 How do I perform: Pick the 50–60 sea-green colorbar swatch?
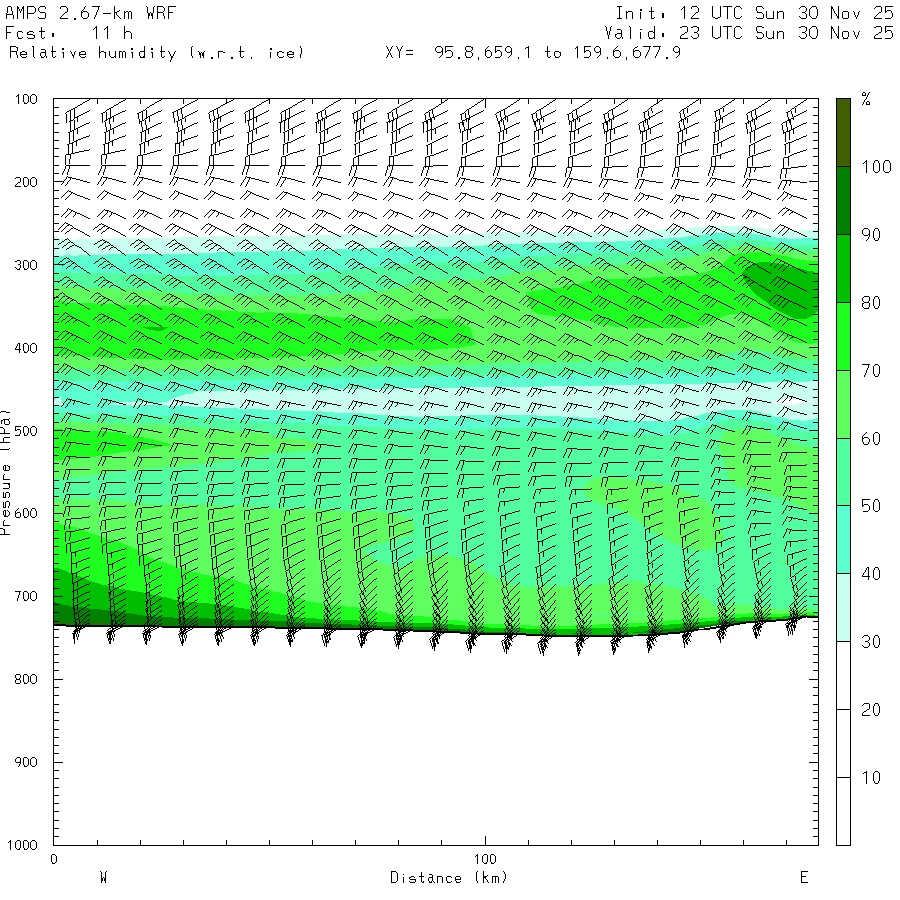(843, 472)
